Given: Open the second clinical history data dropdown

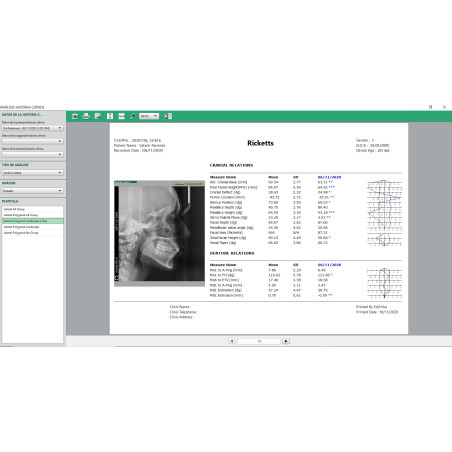Looking at the screenshot, I should coord(32,141).
